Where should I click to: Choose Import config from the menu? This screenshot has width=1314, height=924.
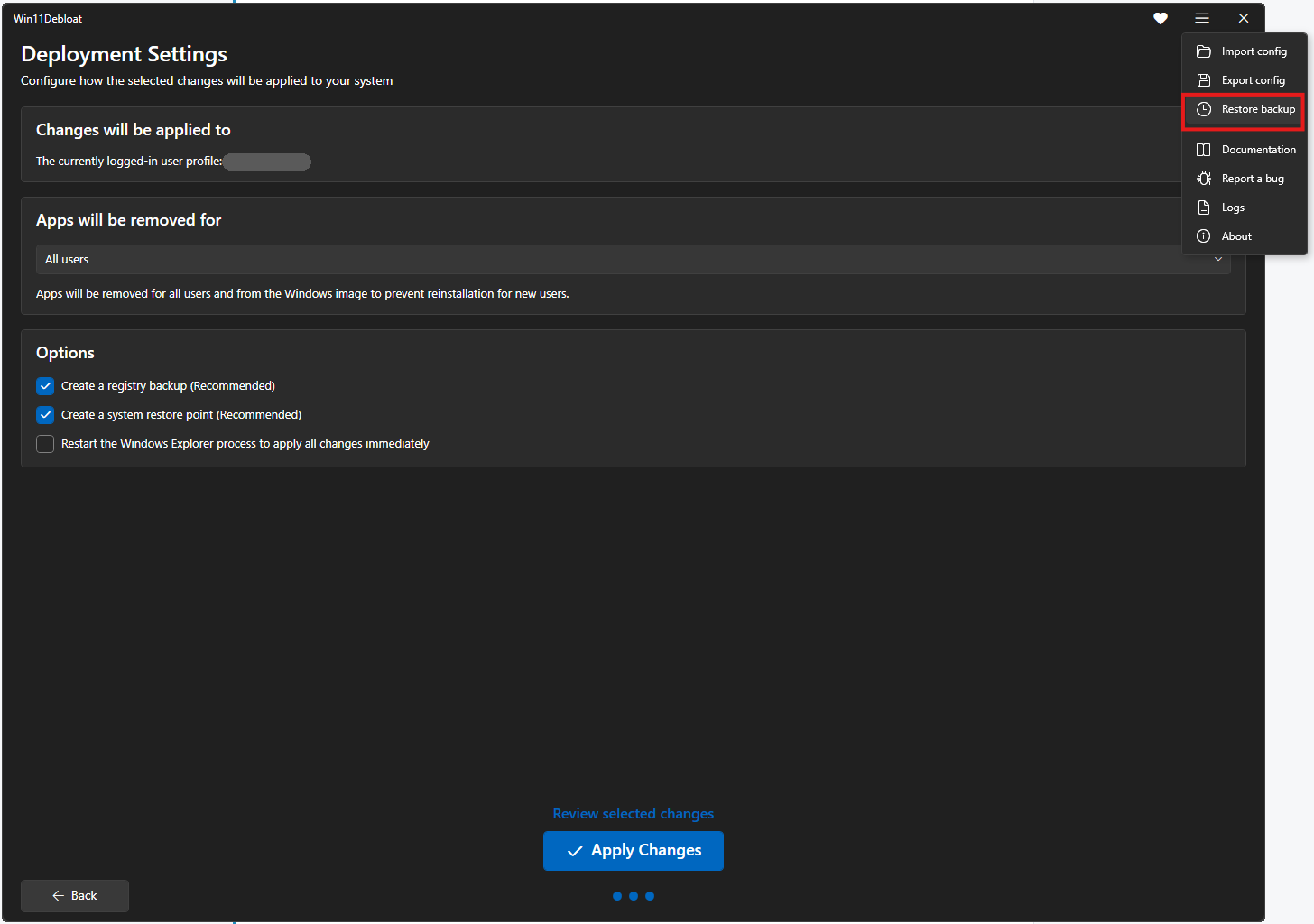(1245, 51)
